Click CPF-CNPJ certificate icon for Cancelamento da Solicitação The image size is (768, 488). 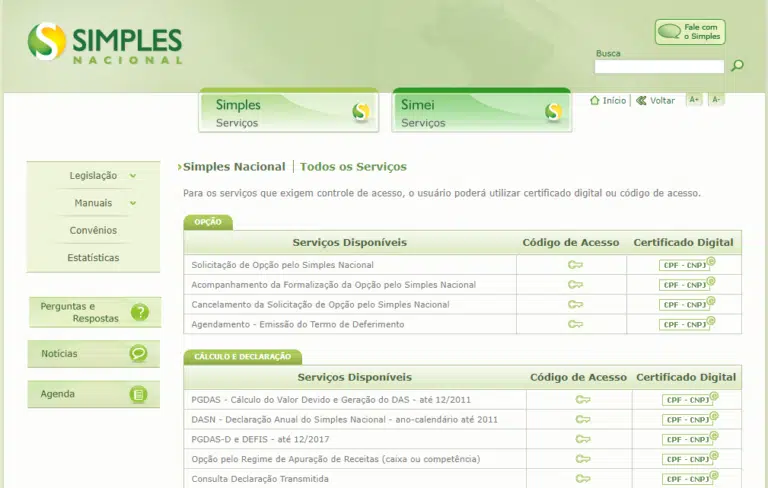687,304
